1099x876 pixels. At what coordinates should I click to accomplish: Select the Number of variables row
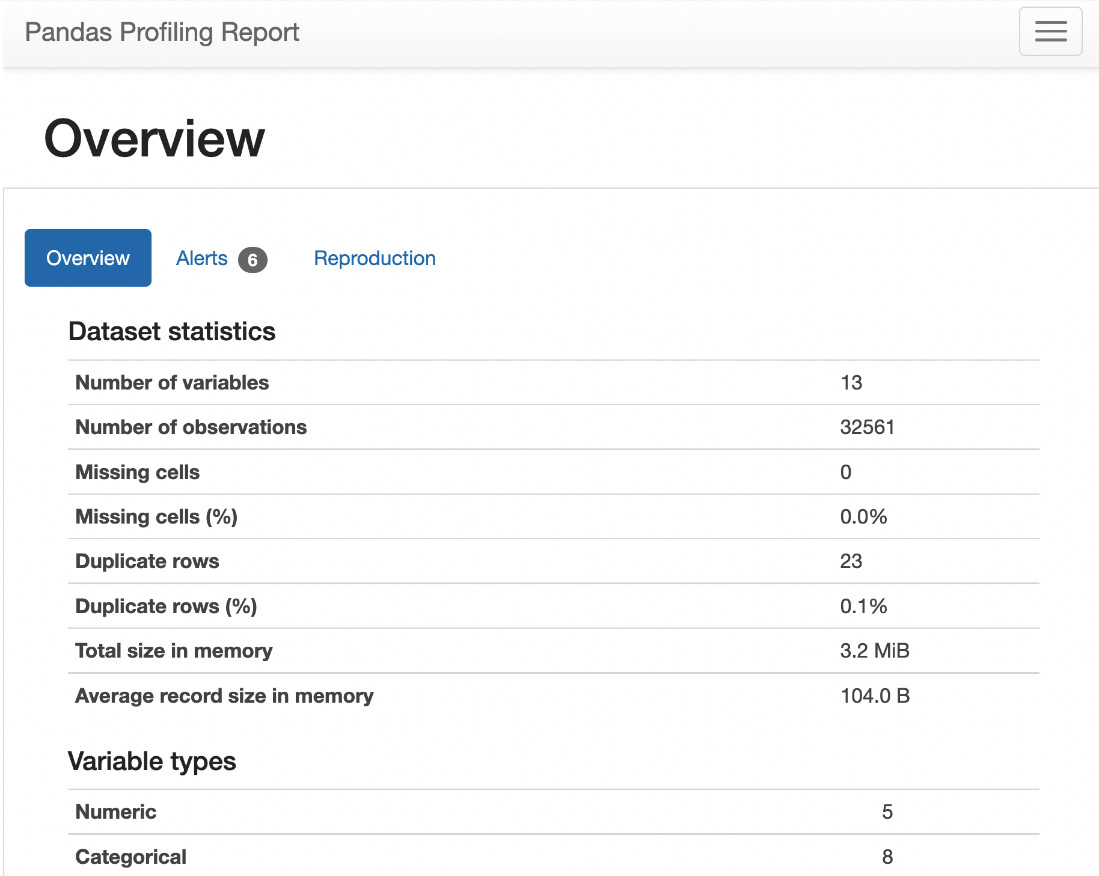coord(554,383)
